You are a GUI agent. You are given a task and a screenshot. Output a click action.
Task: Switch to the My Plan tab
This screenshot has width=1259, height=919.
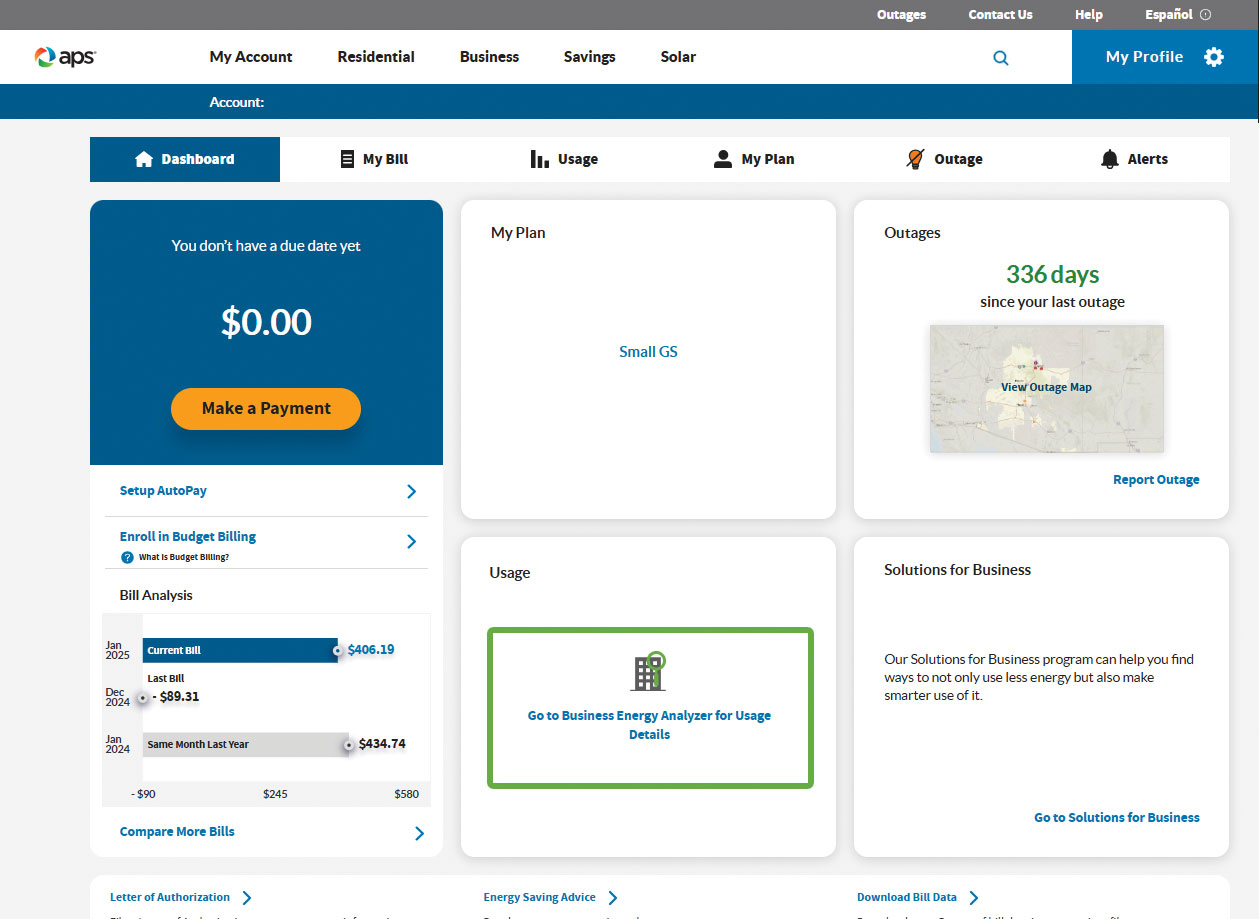(754, 159)
